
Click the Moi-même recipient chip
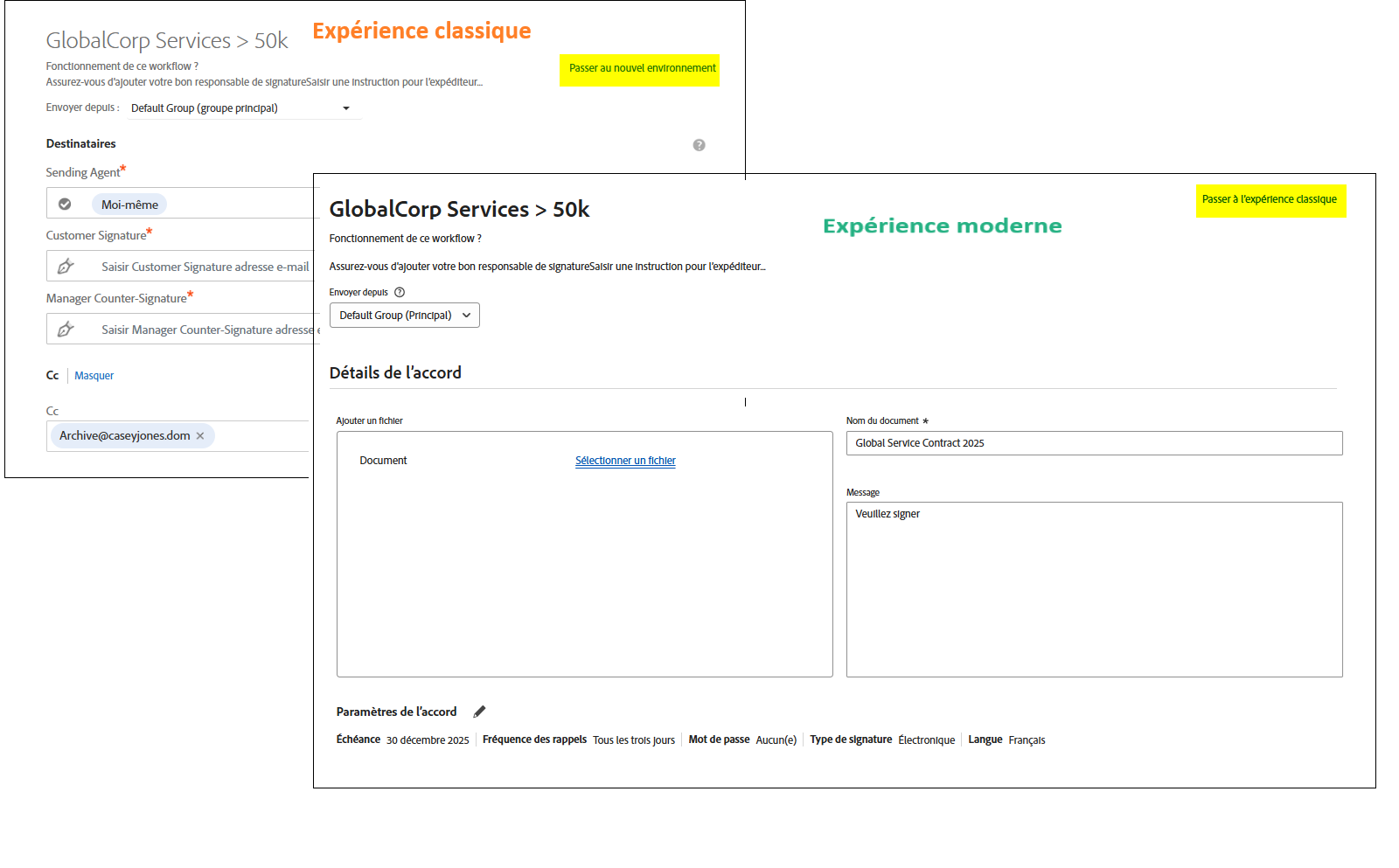tap(129, 205)
